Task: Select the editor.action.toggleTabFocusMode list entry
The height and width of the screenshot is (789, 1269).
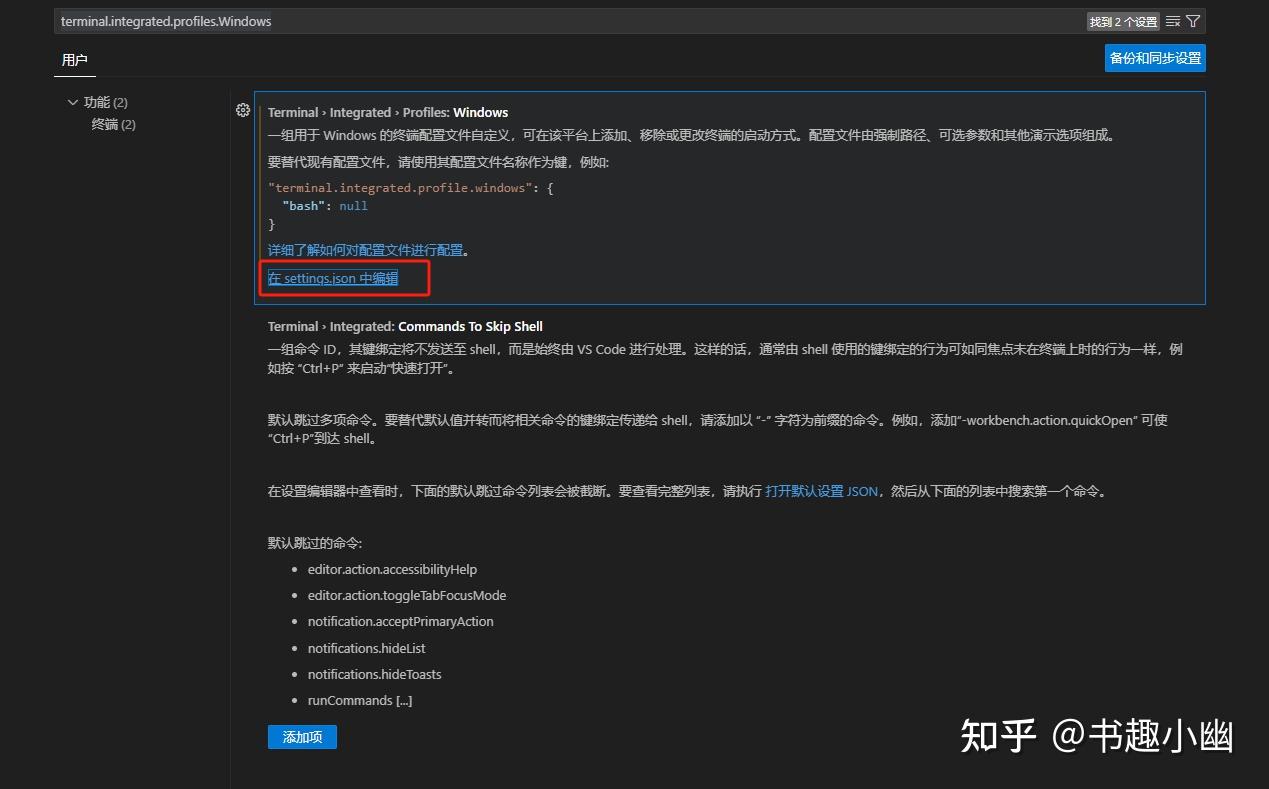Action: (x=407, y=595)
